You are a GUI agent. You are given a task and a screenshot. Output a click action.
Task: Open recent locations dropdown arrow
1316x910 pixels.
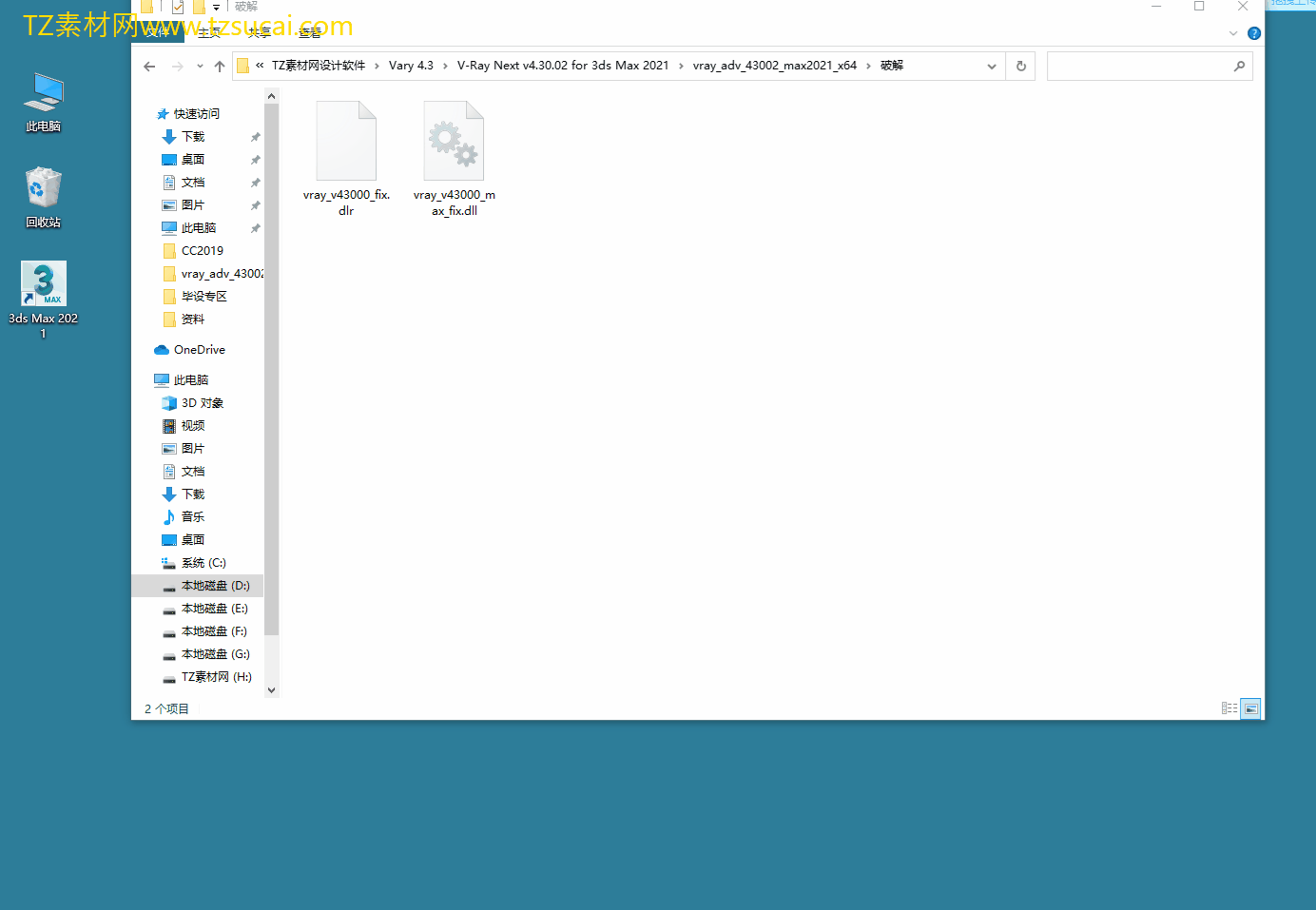click(x=200, y=66)
